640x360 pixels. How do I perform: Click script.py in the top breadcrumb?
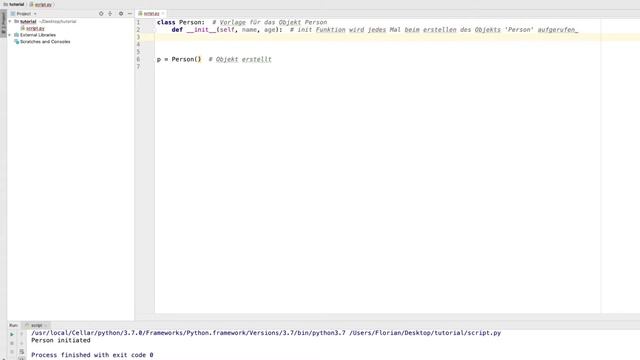pos(43,4)
